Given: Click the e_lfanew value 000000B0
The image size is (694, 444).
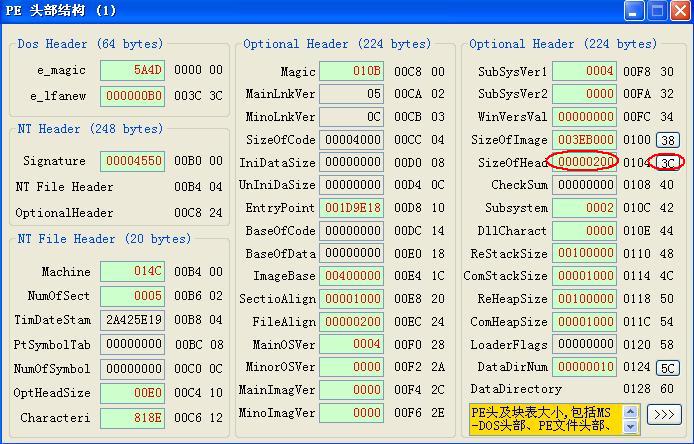Looking at the screenshot, I should (x=132, y=96).
